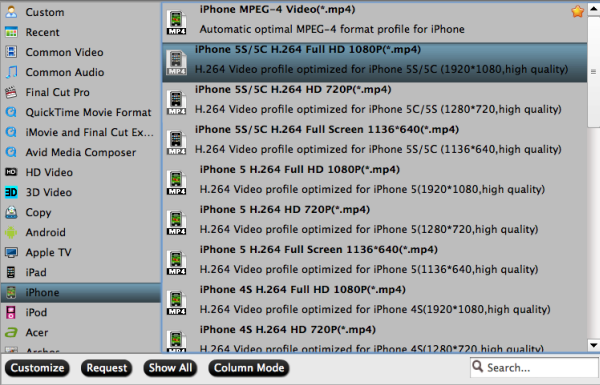Click the format list scrollbar thumb

click(593, 72)
